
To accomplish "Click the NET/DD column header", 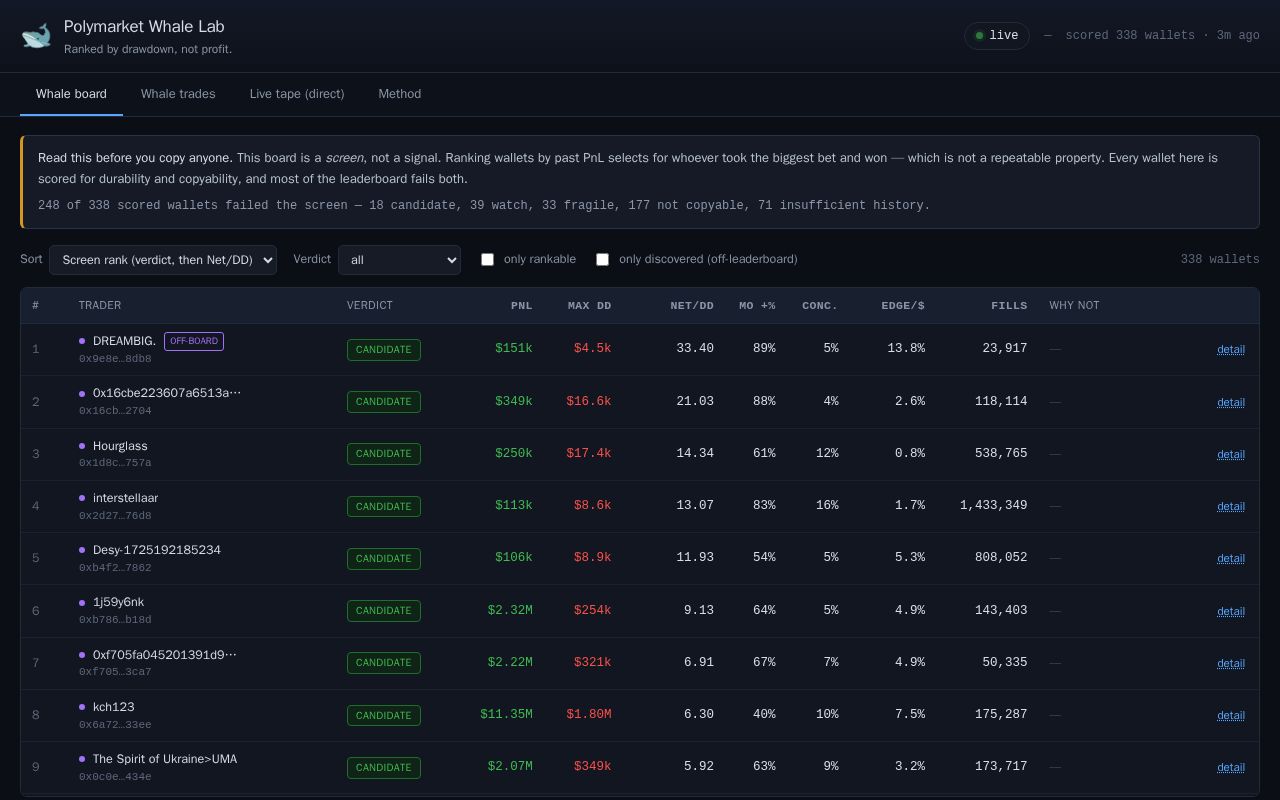I will click(692, 305).
